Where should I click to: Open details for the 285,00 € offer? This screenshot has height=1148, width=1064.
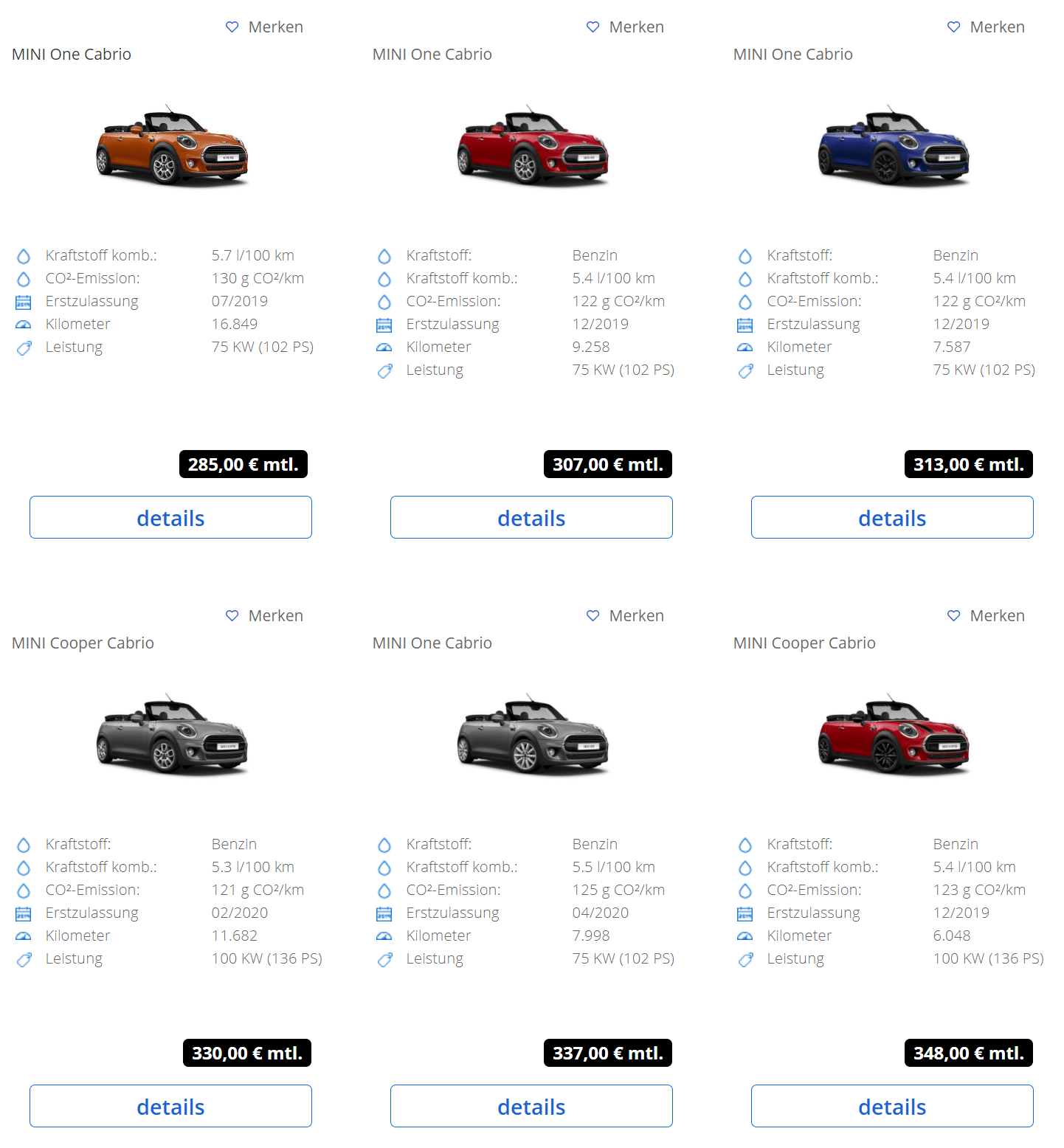170,517
